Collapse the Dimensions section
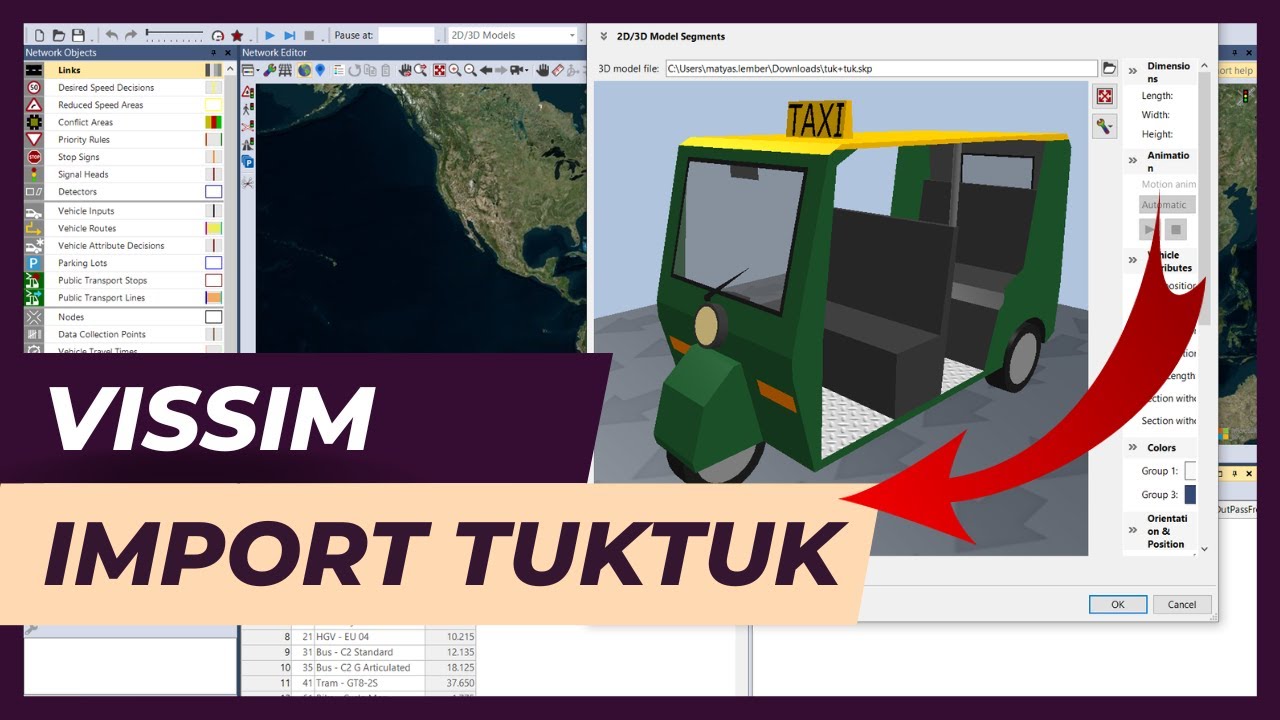Image resolution: width=1280 pixels, height=720 pixels. click(1133, 70)
